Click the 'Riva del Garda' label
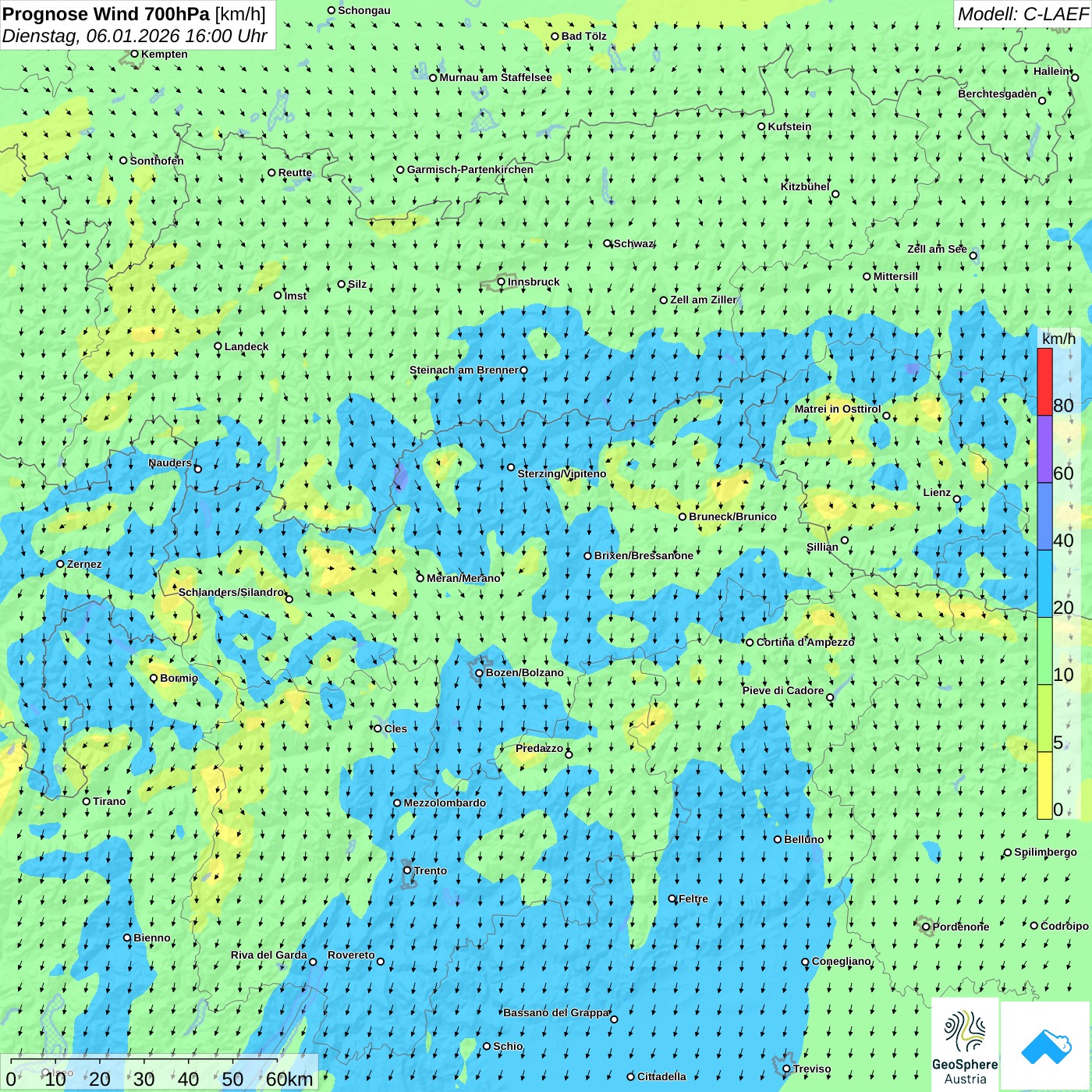 (269, 955)
